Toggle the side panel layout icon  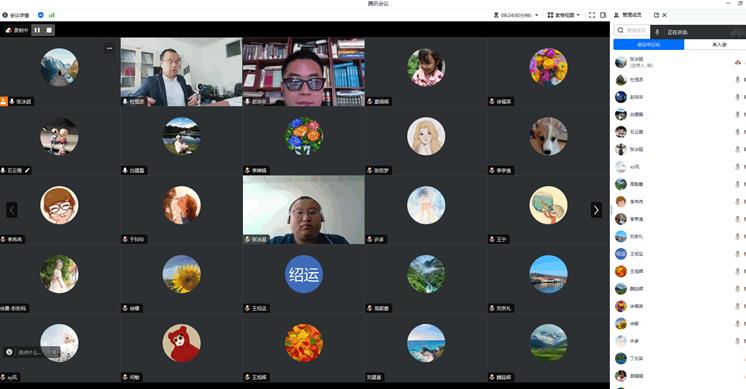603,15
